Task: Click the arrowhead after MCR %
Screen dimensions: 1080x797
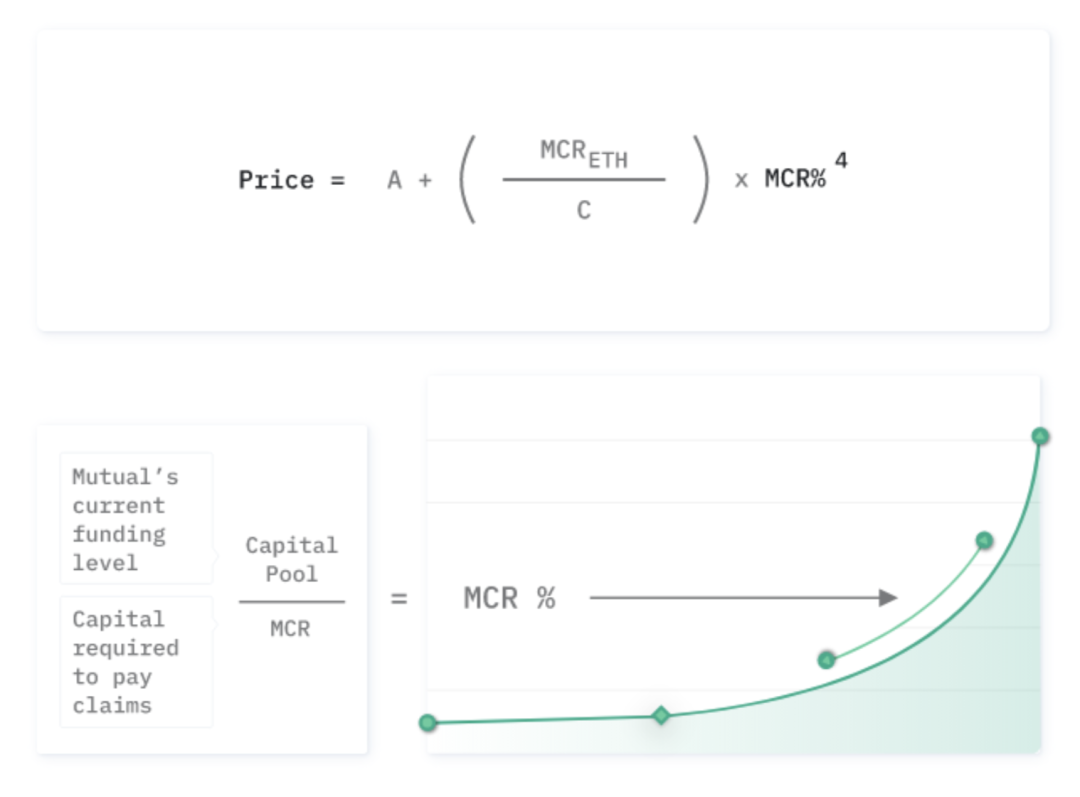Action: pos(887,598)
